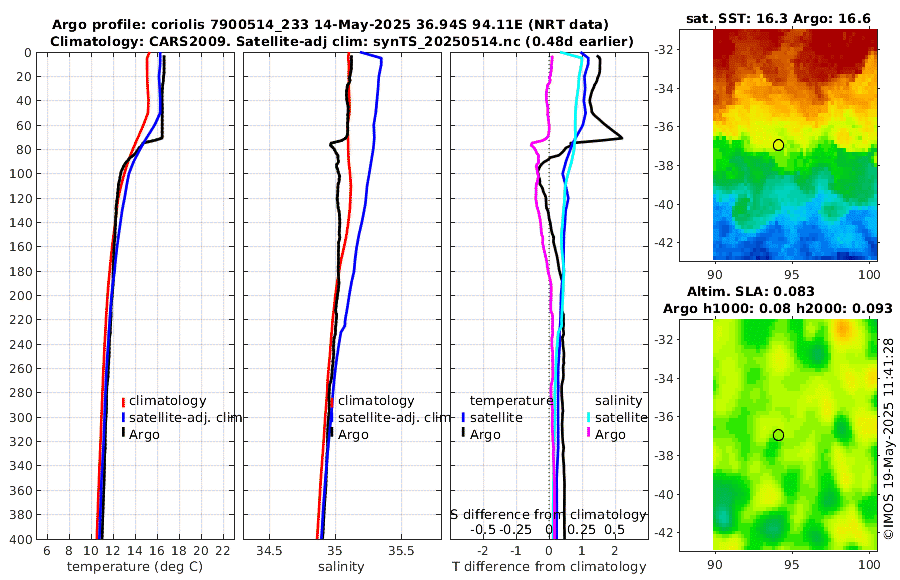Viewport: 900px width, 580px height.
Task: Click red climatology swatch in temperature panel legend
Action: 123,401
